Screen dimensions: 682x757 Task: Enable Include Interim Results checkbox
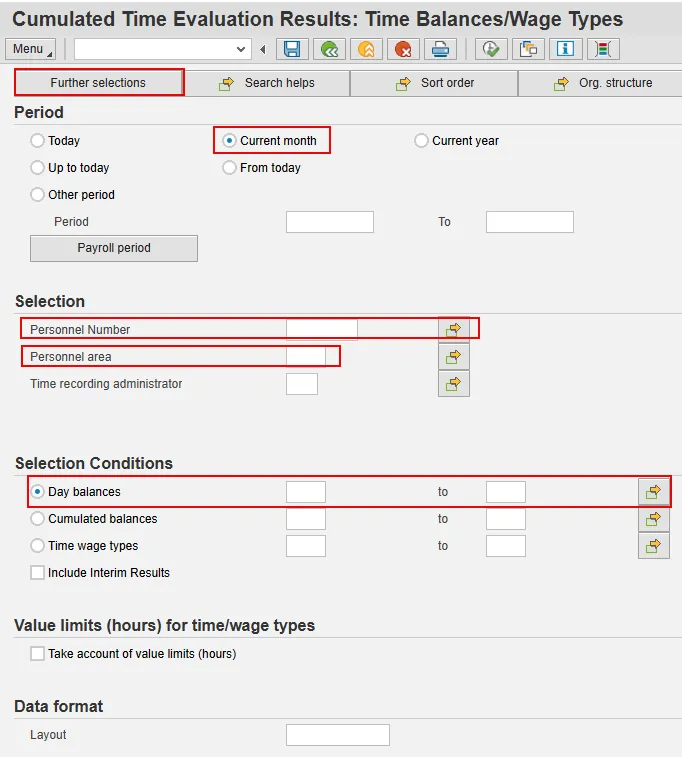[37, 573]
